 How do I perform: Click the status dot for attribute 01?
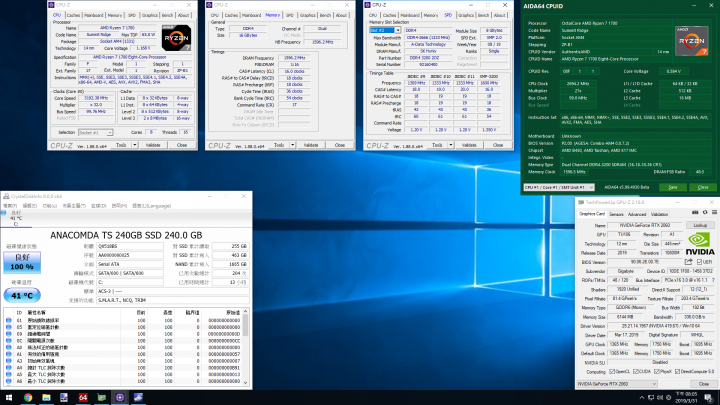point(8,320)
